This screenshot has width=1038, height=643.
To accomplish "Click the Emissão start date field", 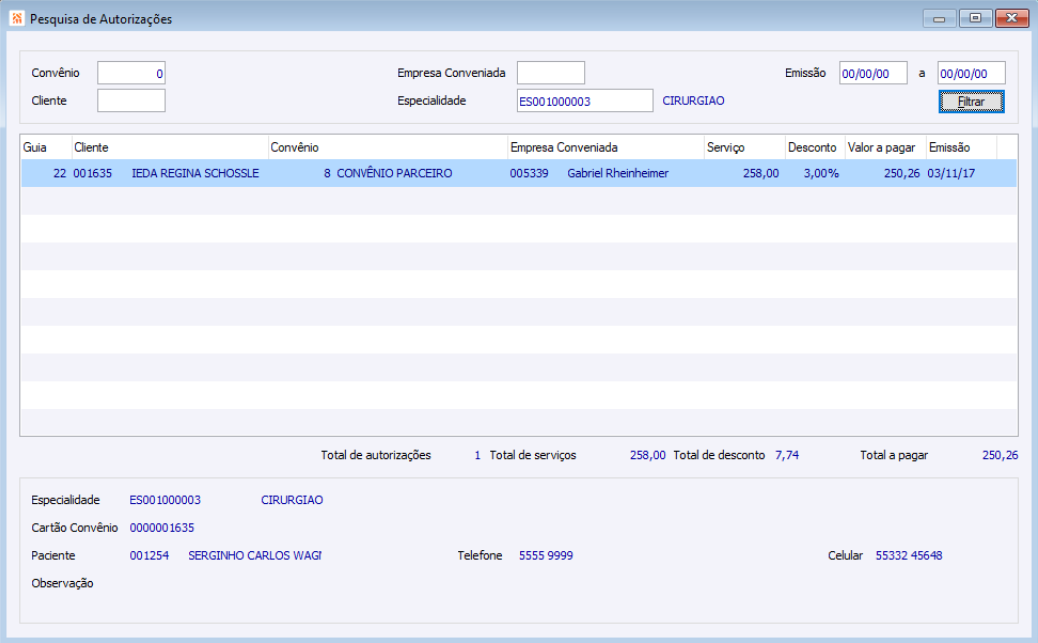I will pyautogui.click(x=873, y=73).
